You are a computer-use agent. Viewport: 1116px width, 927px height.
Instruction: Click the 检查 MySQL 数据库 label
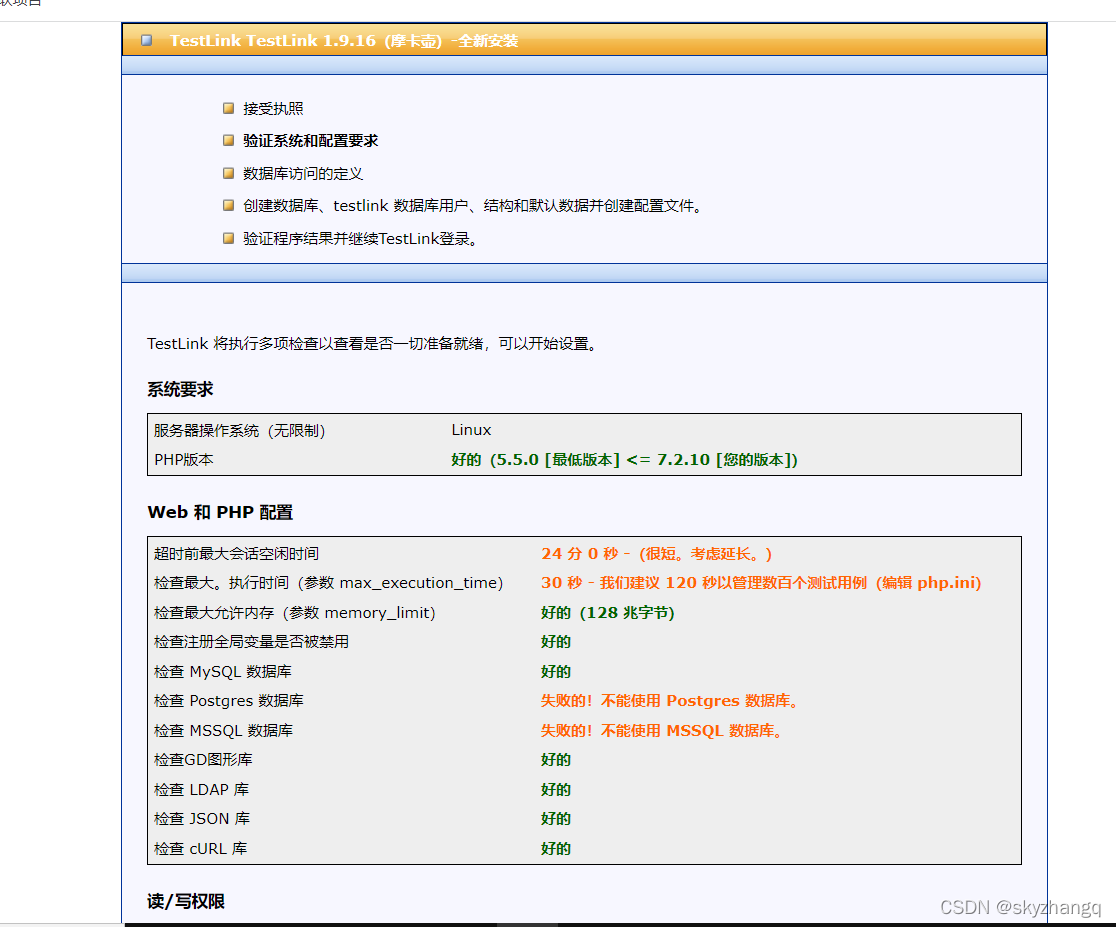coord(223,672)
